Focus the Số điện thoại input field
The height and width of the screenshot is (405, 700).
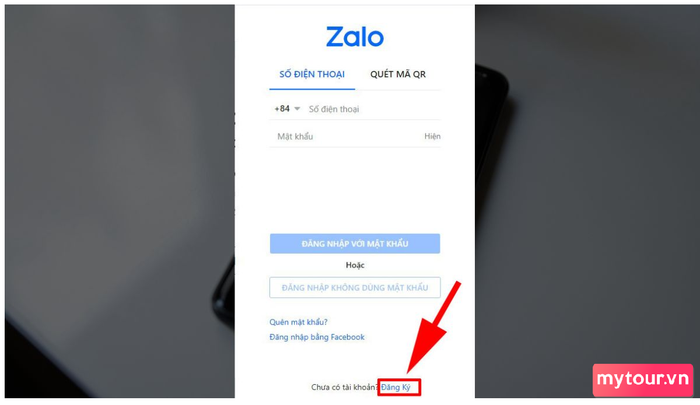tap(374, 109)
